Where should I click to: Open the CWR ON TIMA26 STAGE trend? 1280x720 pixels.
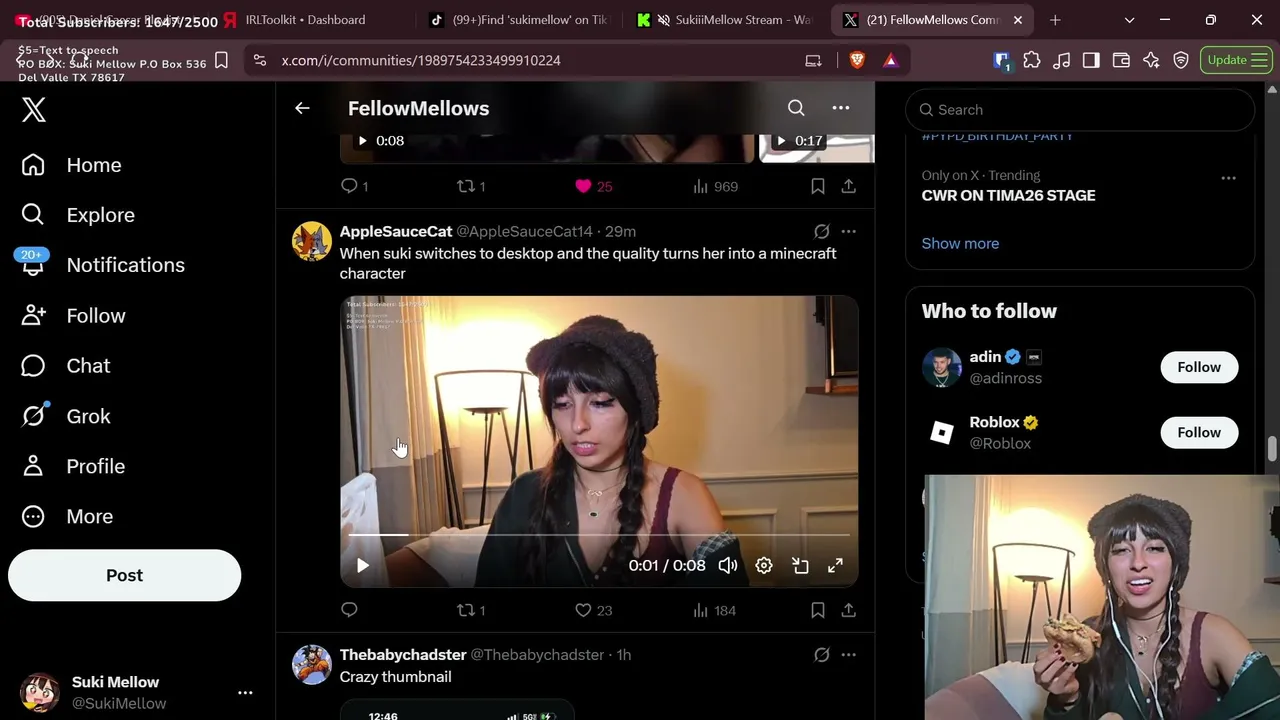coord(1008,195)
